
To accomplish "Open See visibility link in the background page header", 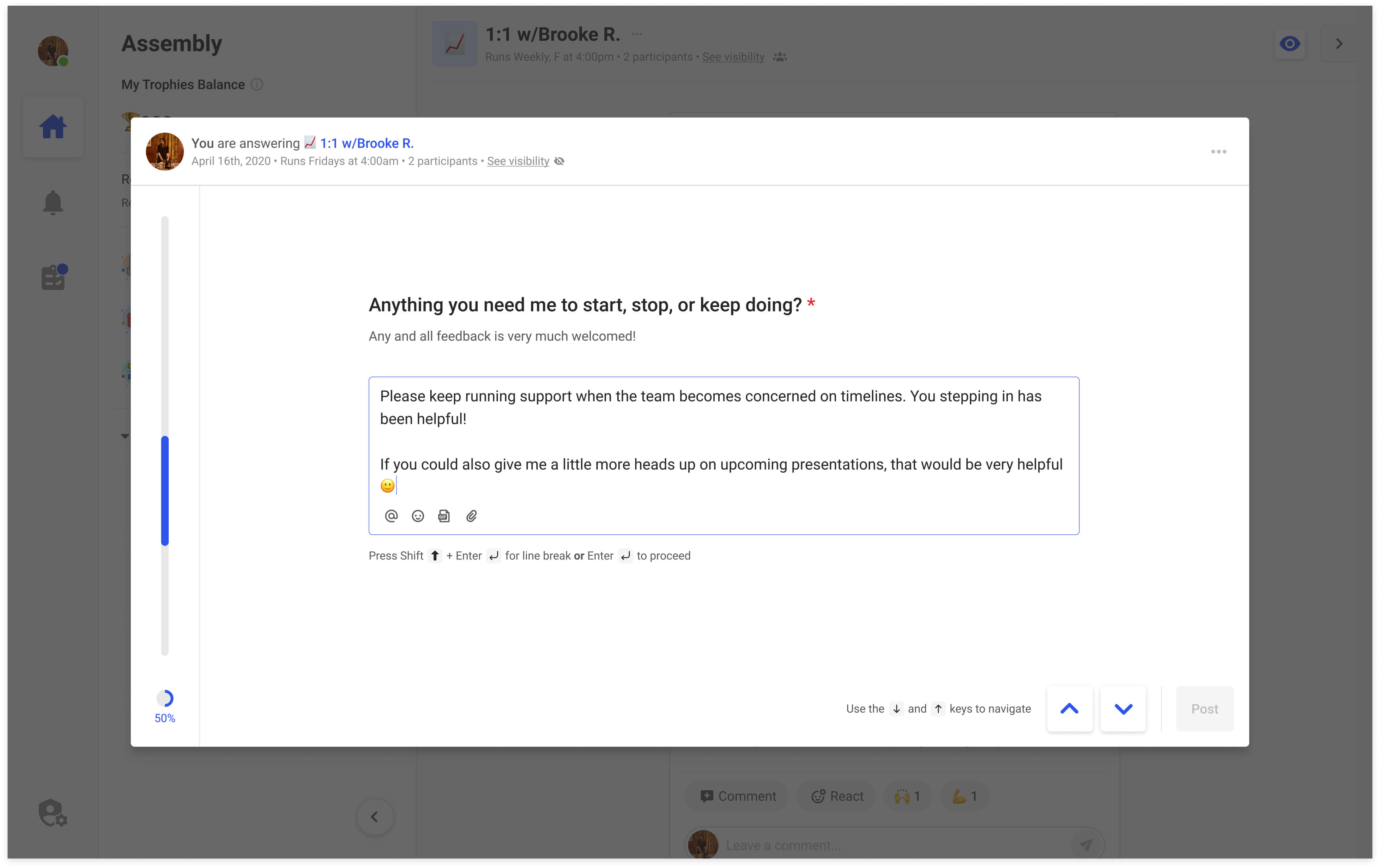I will pos(734,57).
